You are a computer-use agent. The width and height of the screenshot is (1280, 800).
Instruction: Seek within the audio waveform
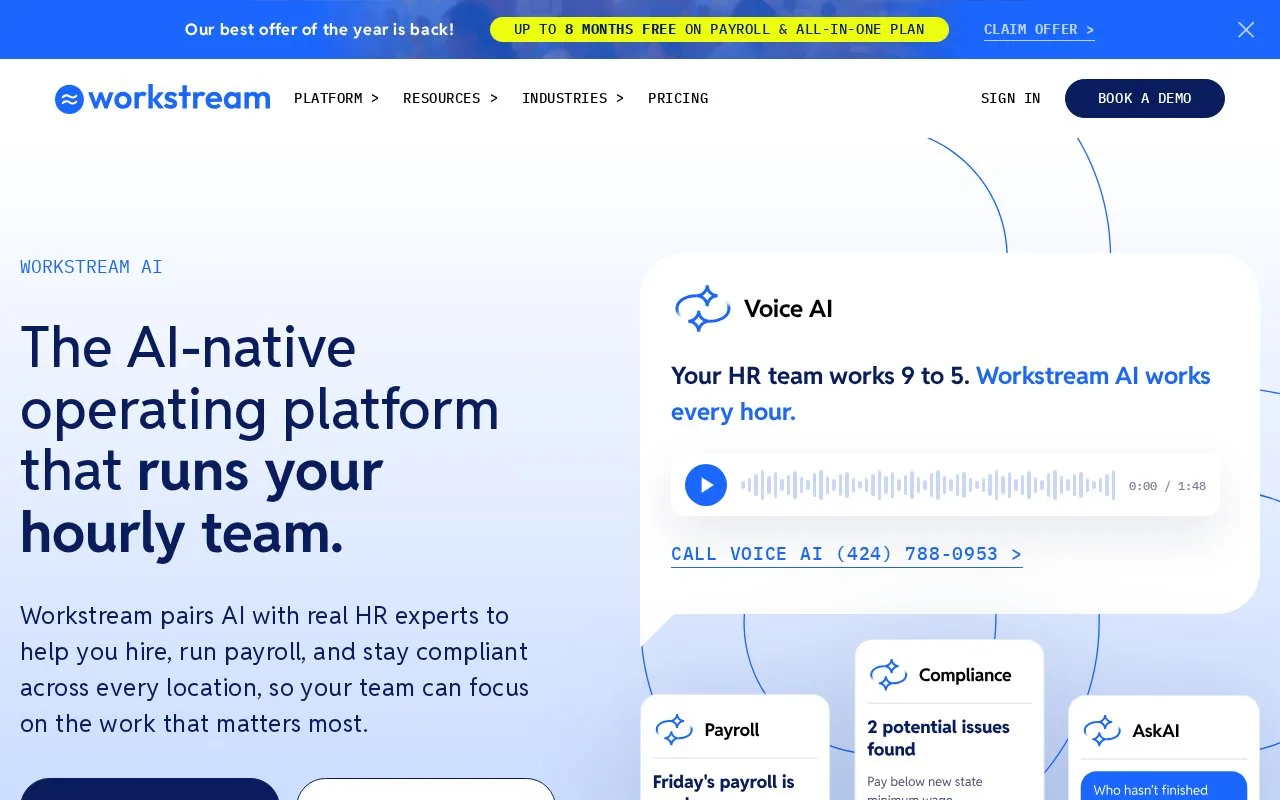[927, 485]
